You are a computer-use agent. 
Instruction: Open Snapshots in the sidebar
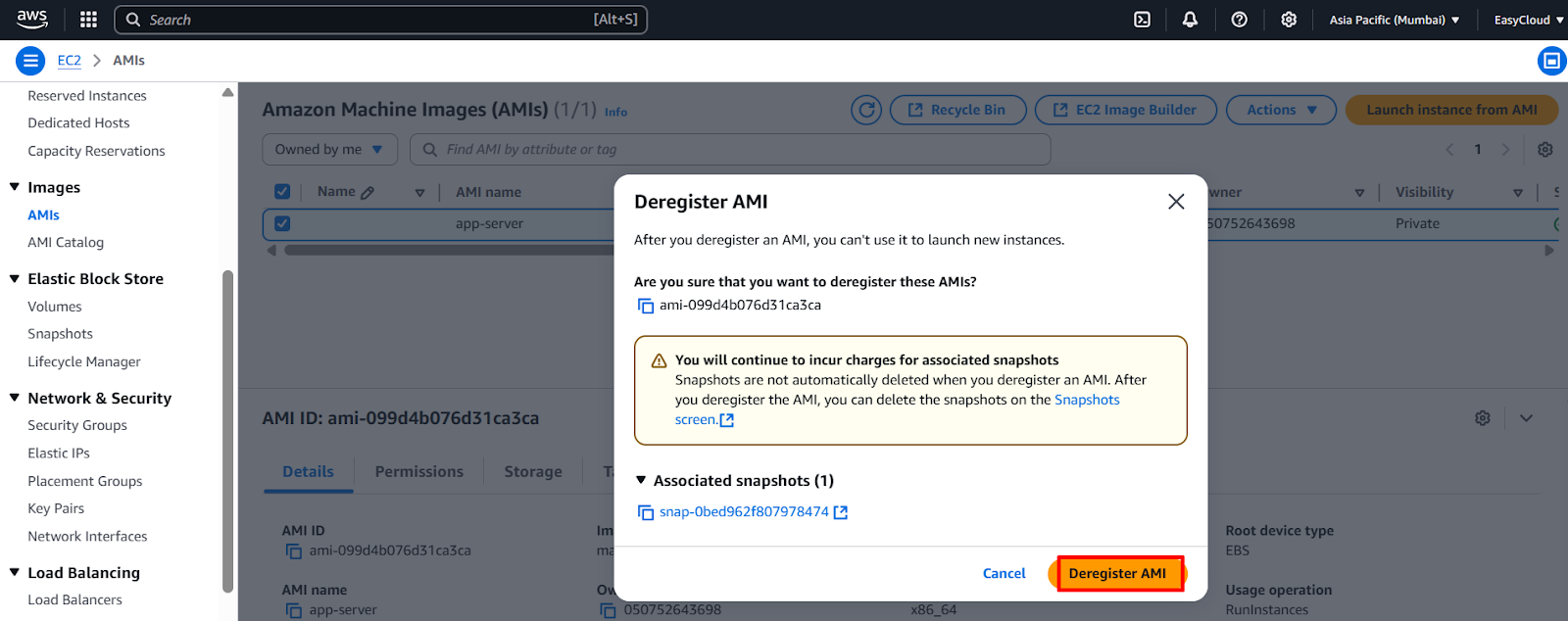coord(60,334)
